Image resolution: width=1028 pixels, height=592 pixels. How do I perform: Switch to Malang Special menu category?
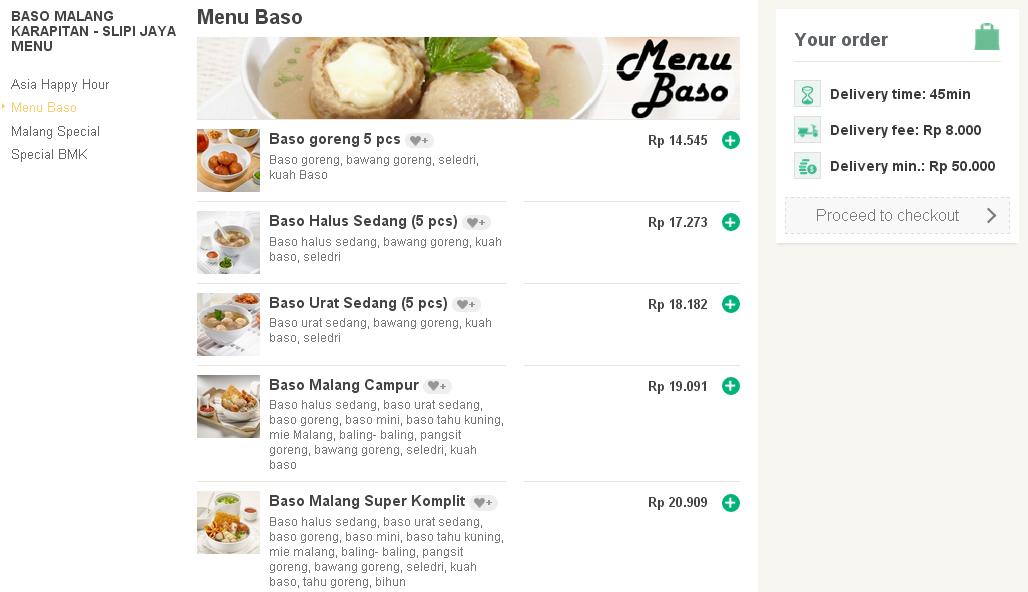[x=56, y=131]
